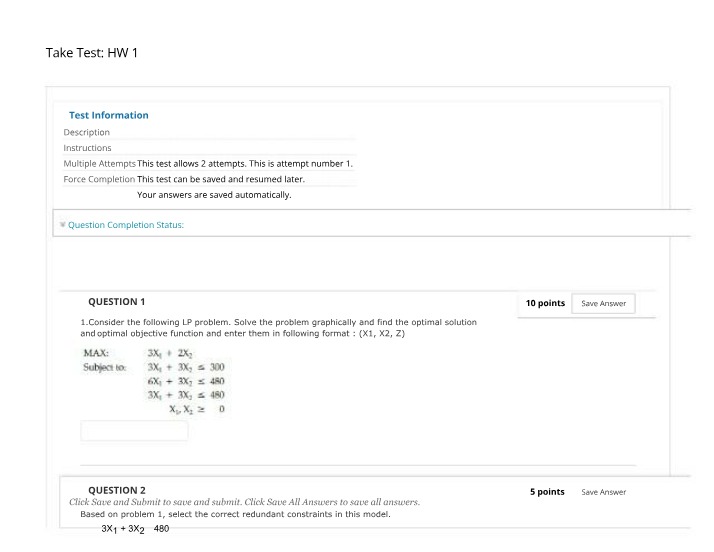
Task: Click the constraint '6X1 + 3X2 ≤ 480'
Action: [x=186, y=381]
